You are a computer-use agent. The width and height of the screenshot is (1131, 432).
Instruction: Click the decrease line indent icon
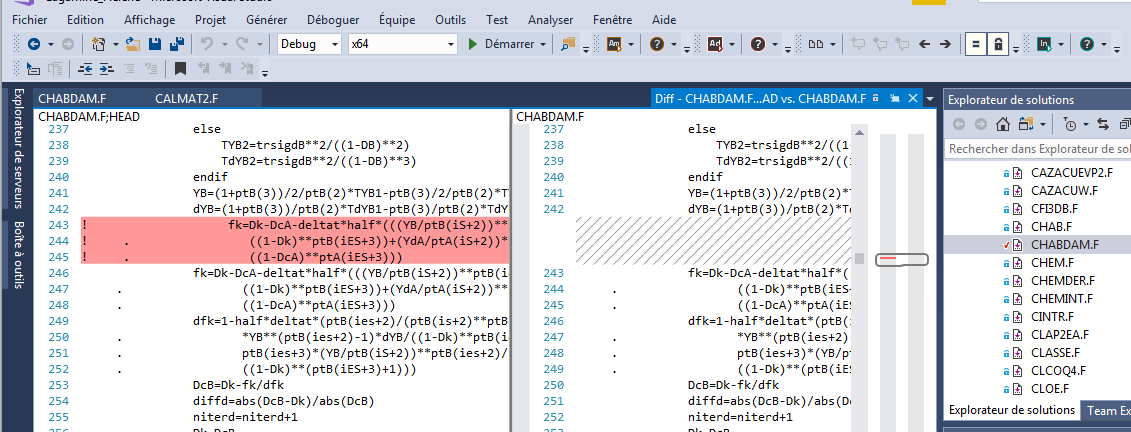click(86, 69)
